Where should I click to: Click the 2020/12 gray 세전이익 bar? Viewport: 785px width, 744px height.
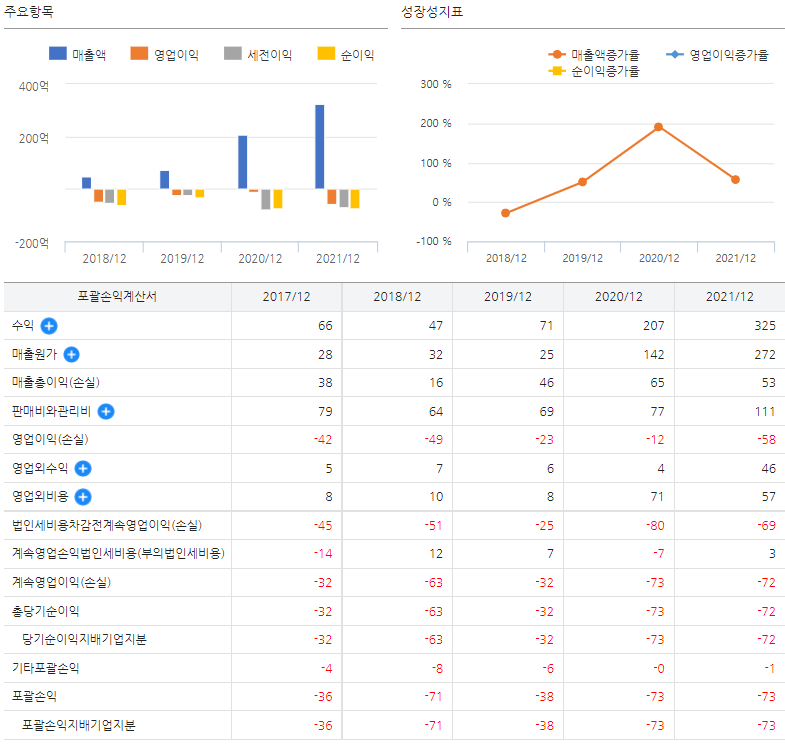[x=266, y=199]
